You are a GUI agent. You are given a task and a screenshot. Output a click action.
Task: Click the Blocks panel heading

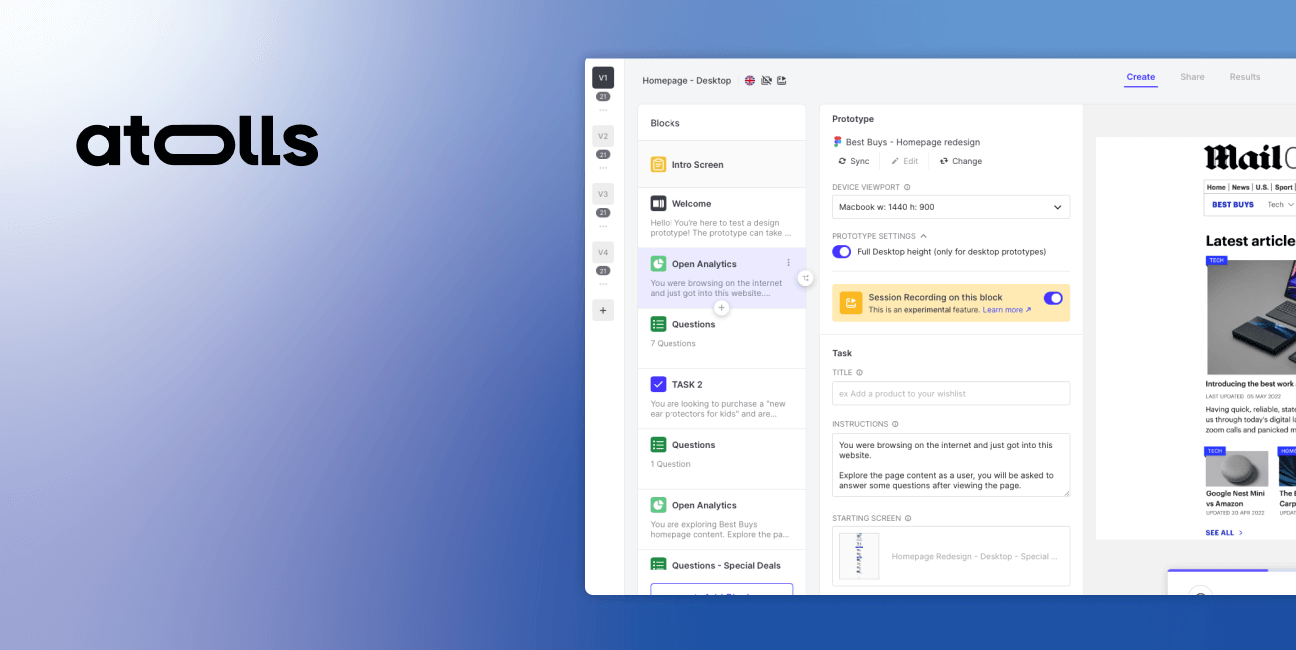tap(665, 123)
